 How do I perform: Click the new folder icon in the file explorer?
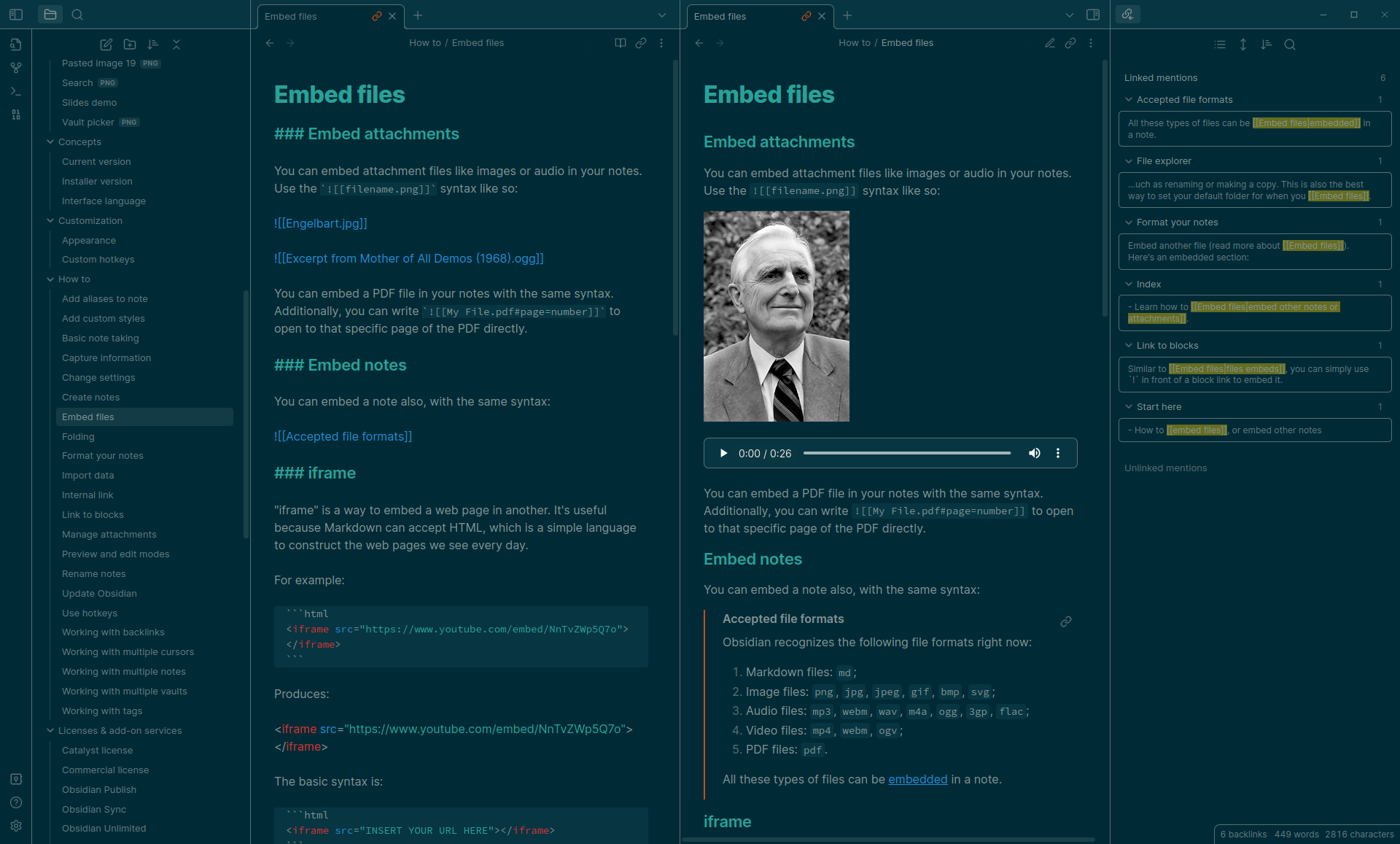(130, 44)
